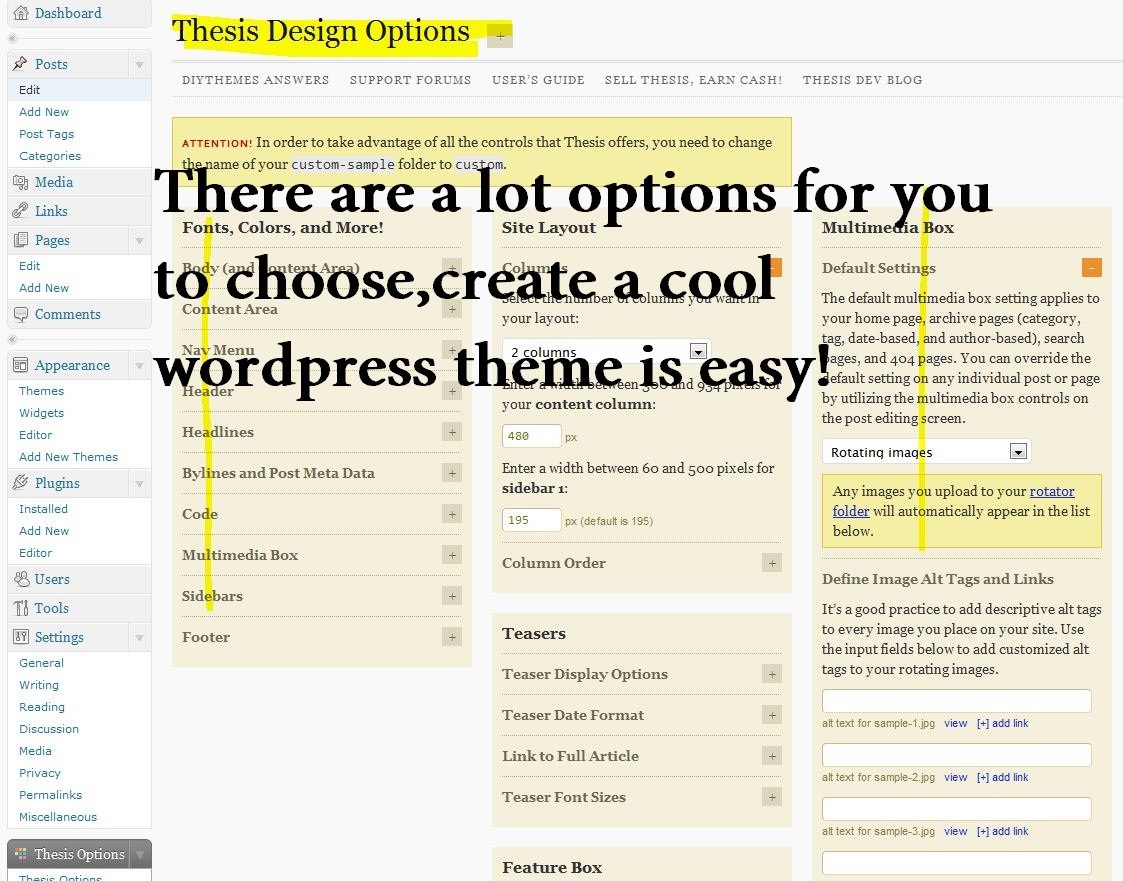Click view link for sample-1.jpg

point(955,723)
